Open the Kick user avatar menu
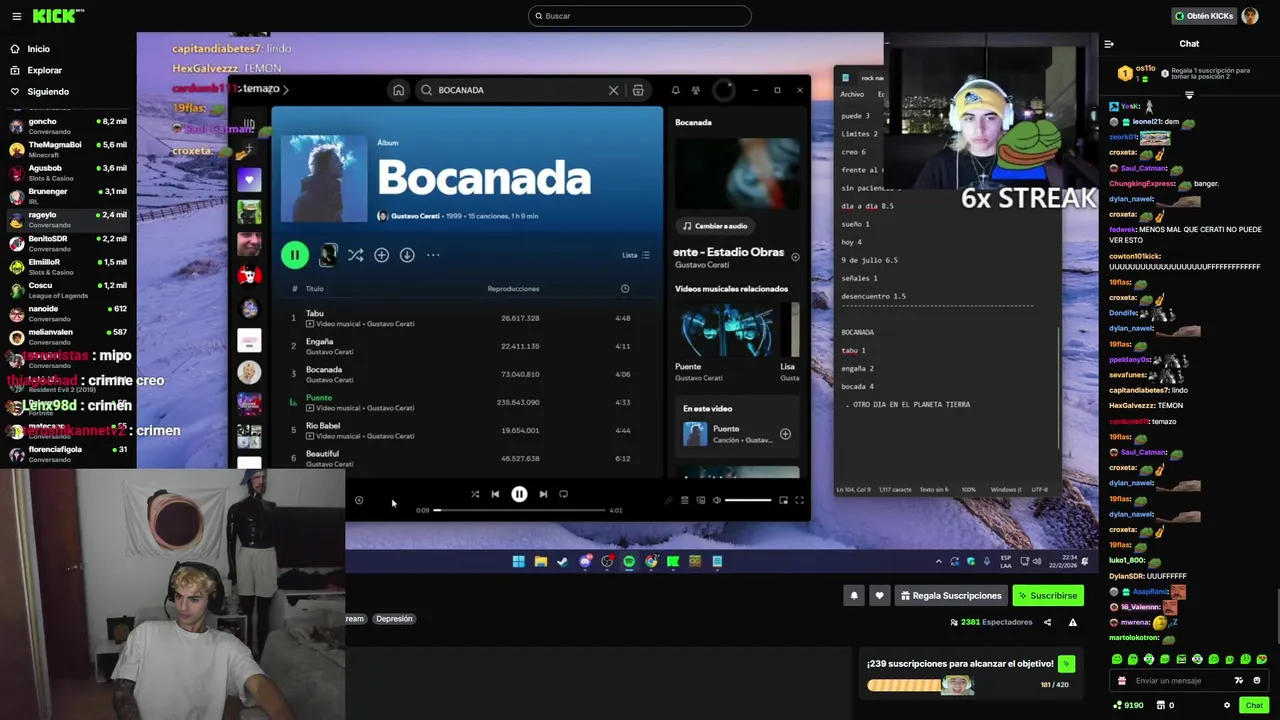Image resolution: width=1280 pixels, height=720 pixels. pyautogui.click(x=1250, y=16)
